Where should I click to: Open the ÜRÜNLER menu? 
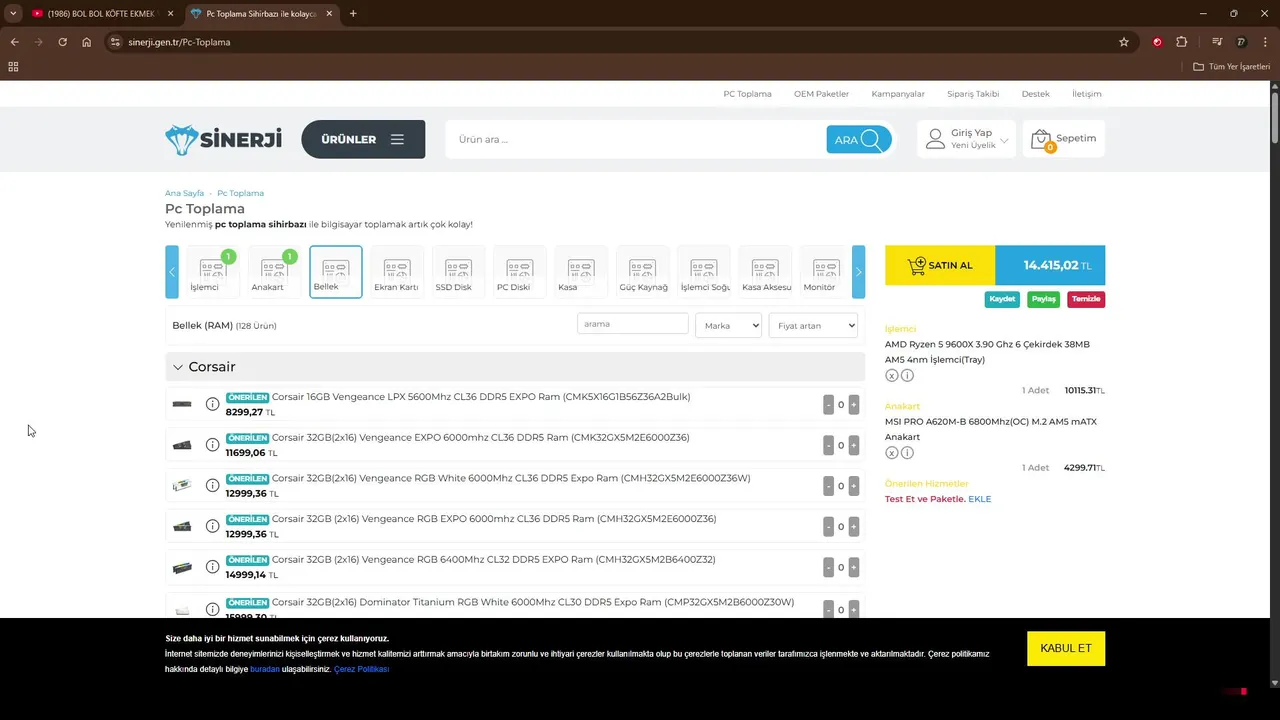(x=363, y=139)
